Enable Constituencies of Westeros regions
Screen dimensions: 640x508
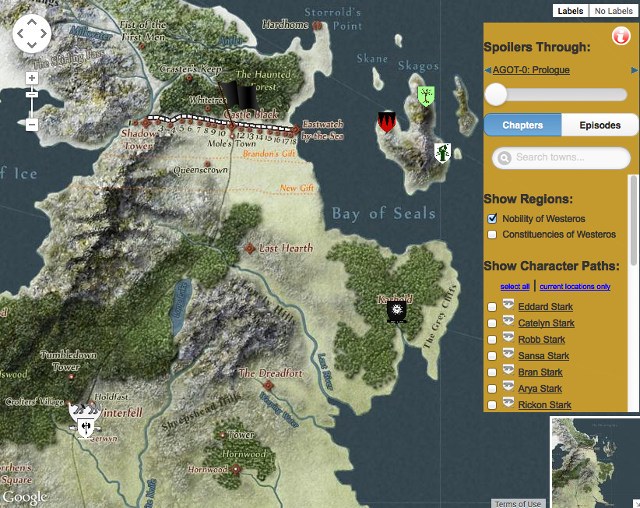pos(492,235)
